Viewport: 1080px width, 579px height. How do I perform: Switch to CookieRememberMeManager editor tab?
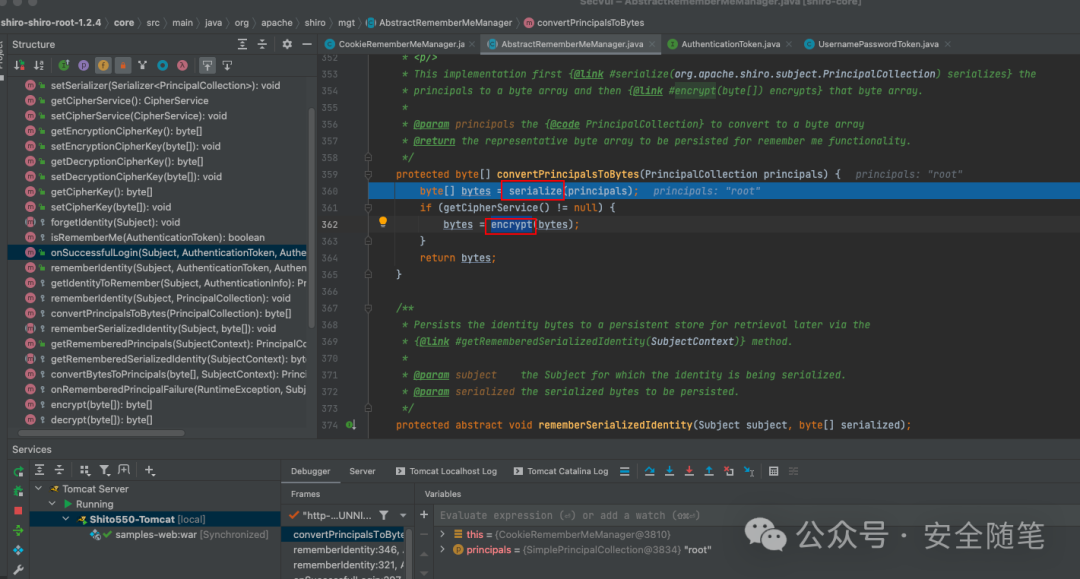pyautogui.click(x=401, y=44)
